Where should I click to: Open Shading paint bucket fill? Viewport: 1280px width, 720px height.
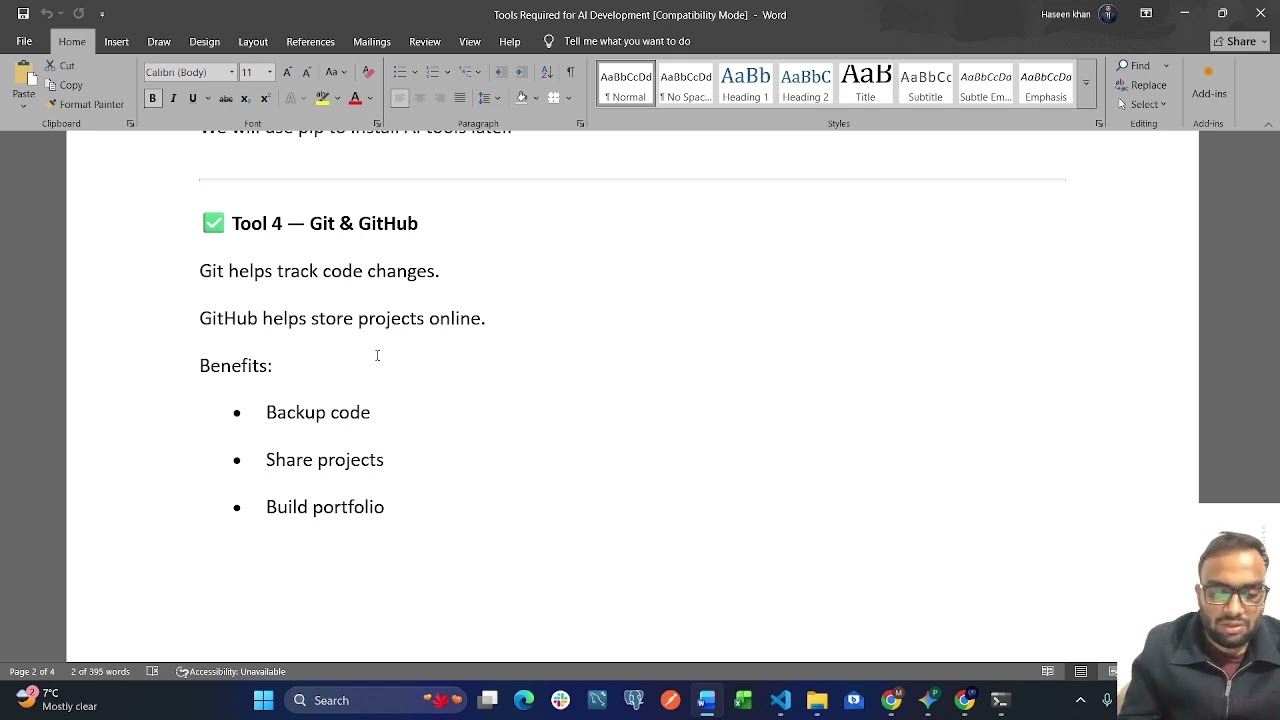521,98
